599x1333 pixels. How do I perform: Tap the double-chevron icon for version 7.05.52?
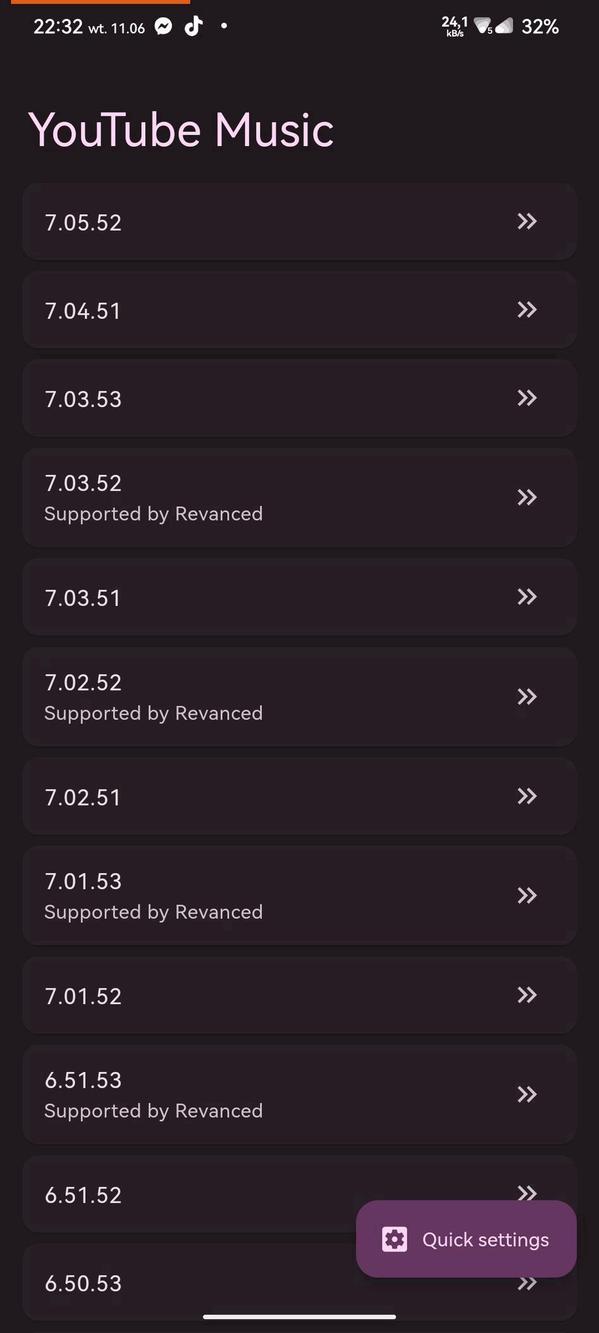click(527, 221)
